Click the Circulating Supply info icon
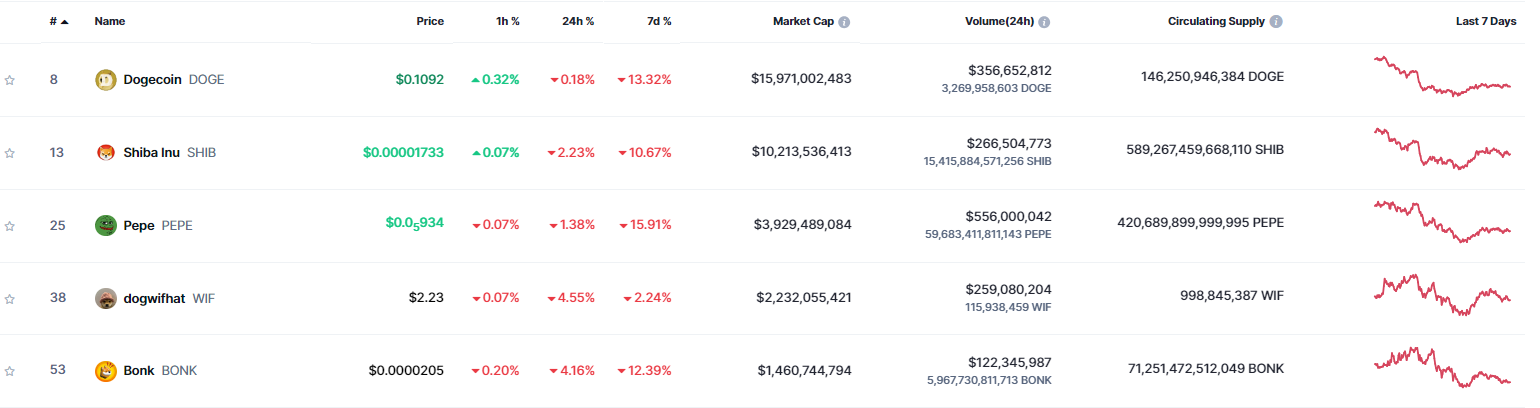The height and width of the screenshot is (408, 1540). (x=1277, y=21)
